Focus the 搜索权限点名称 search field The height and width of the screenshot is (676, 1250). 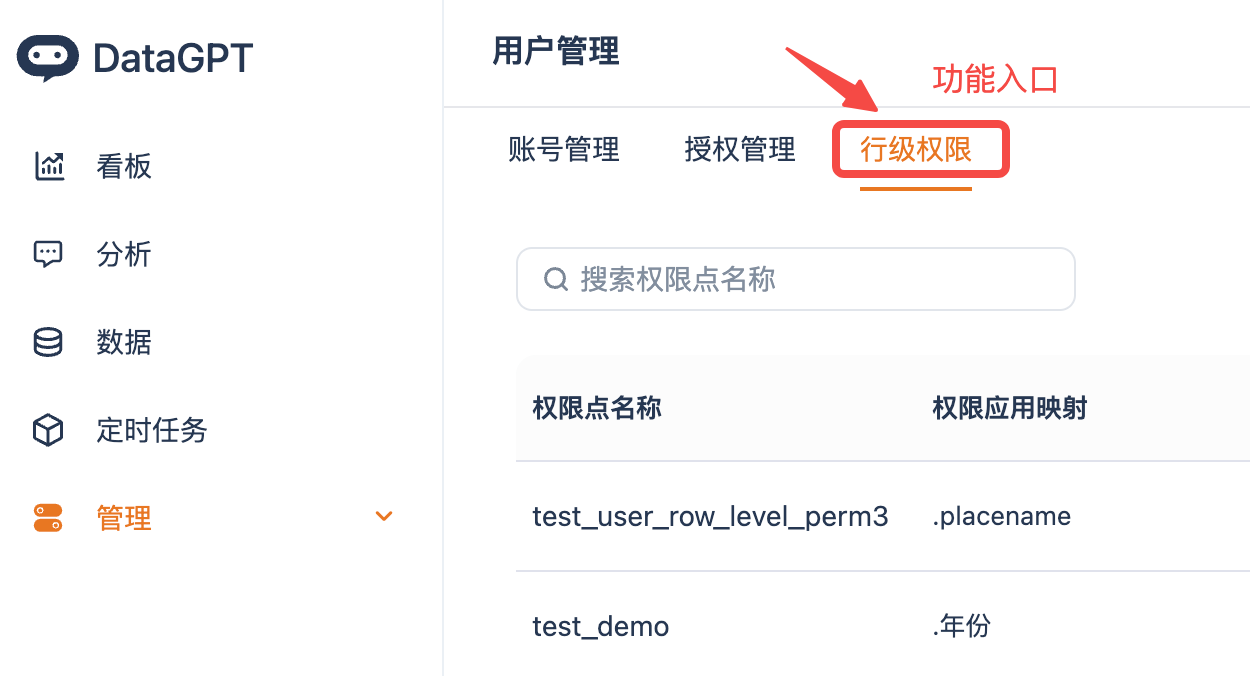pyautogui.click(x=796, y=279)
